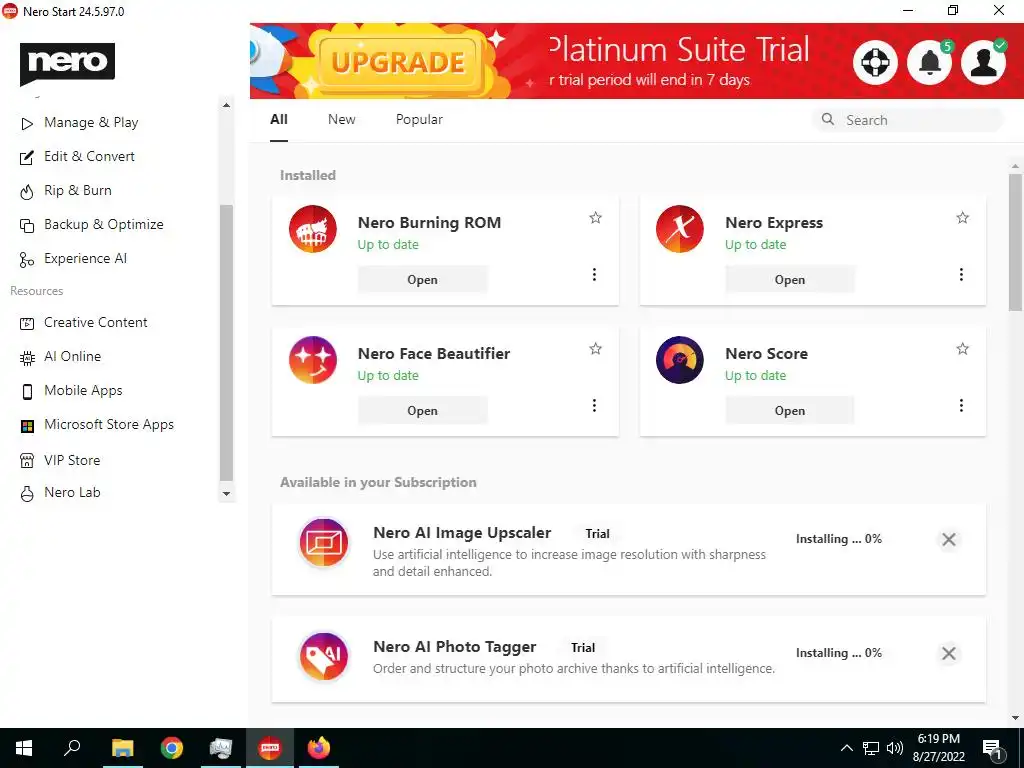Favorite Nero Face Beautifier with star
Screen dimensions: 1024x768
[595, 349]
